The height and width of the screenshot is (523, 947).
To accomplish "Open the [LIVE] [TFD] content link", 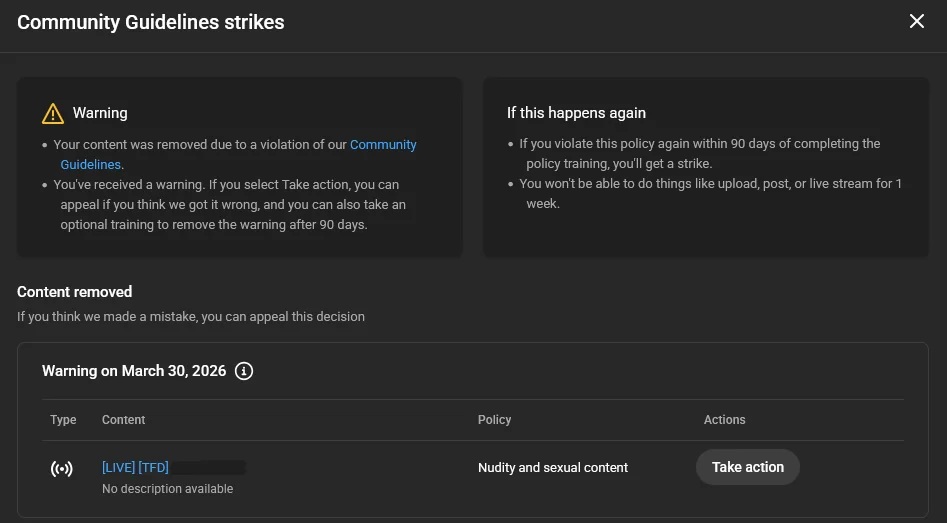I will [135, 467].
